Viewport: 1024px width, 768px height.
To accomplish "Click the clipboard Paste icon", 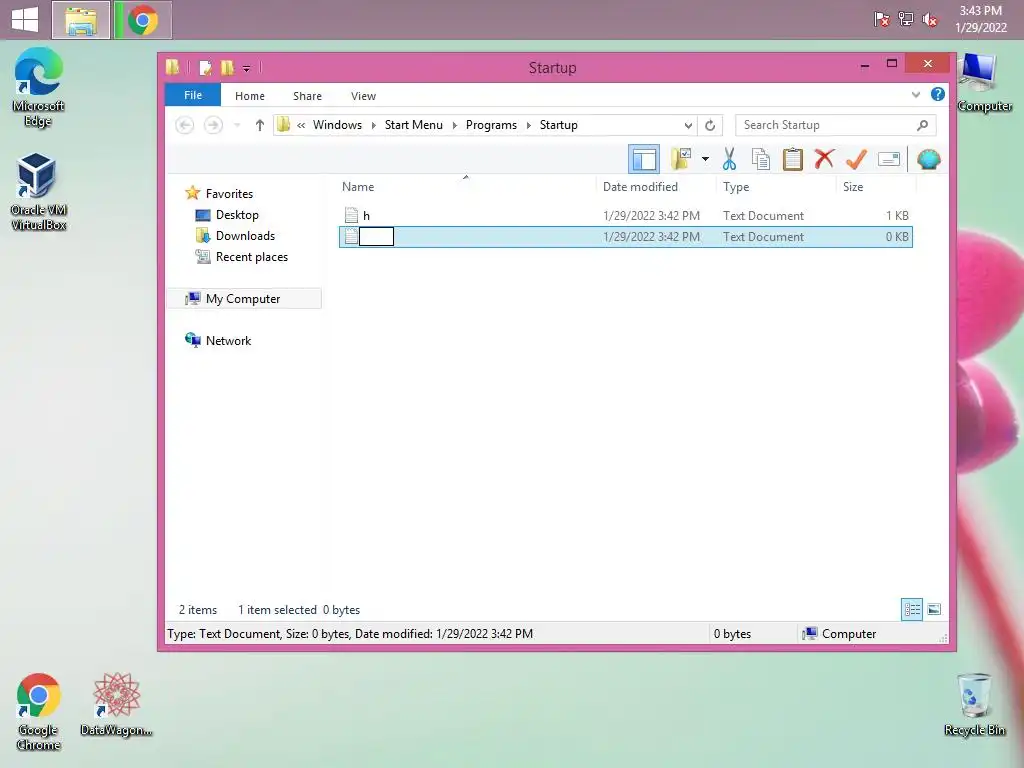I will [792, 159].
